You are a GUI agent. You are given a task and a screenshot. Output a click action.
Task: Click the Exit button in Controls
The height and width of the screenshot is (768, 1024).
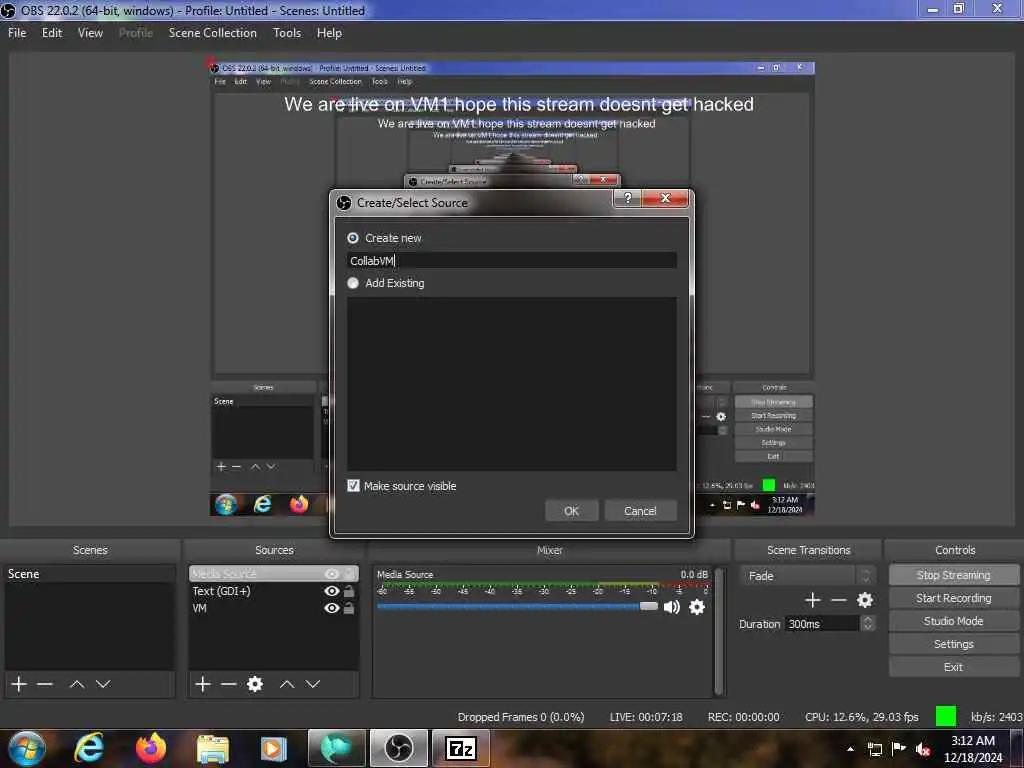coord(953,667)
